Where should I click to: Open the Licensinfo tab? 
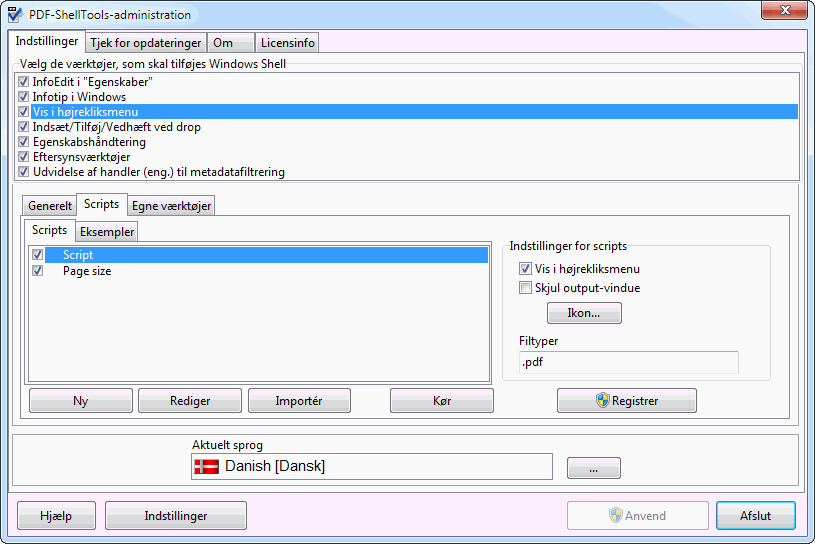(x=287, y=43)
